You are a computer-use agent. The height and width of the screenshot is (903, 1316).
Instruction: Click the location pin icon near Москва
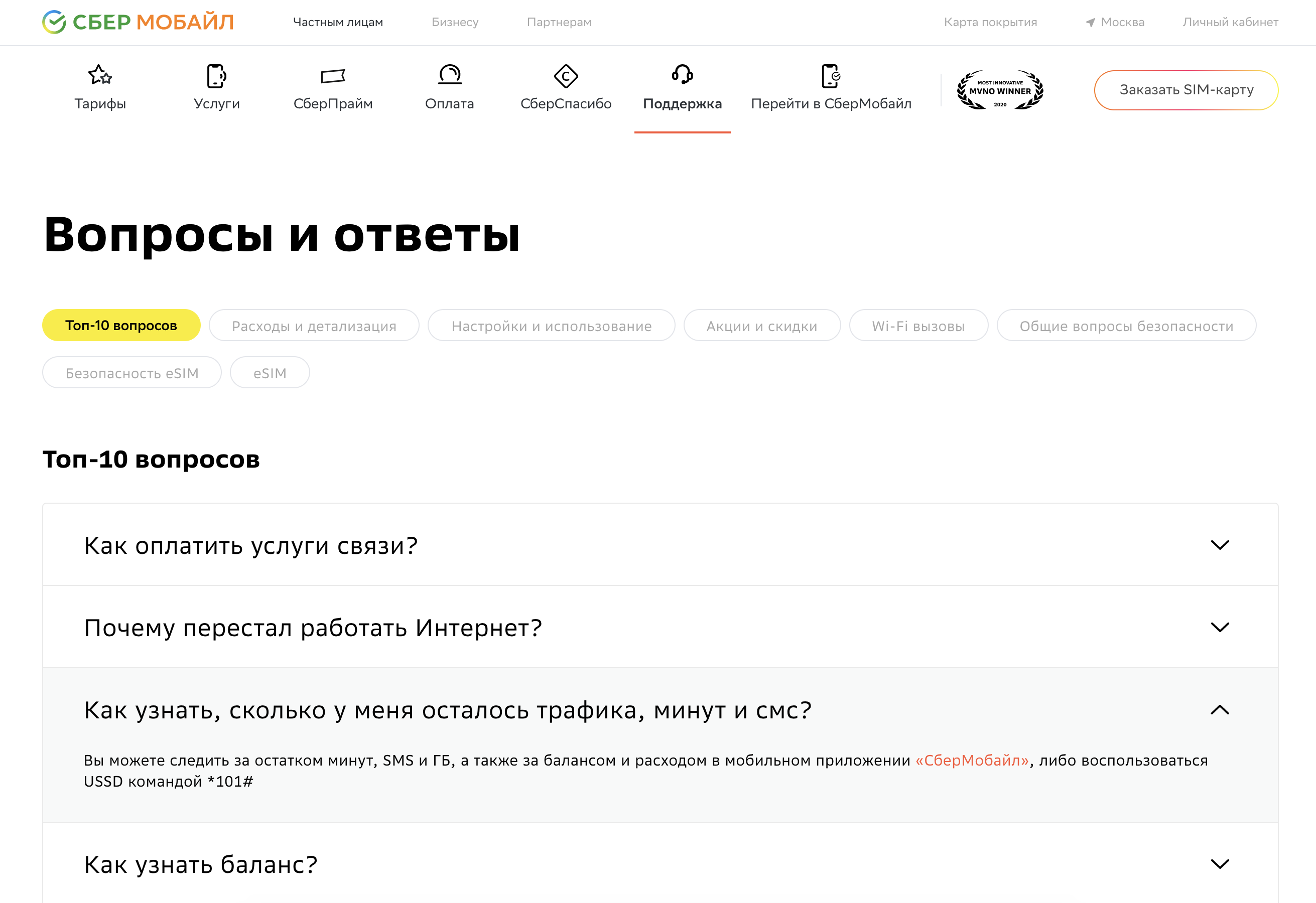coord(1090,22)
